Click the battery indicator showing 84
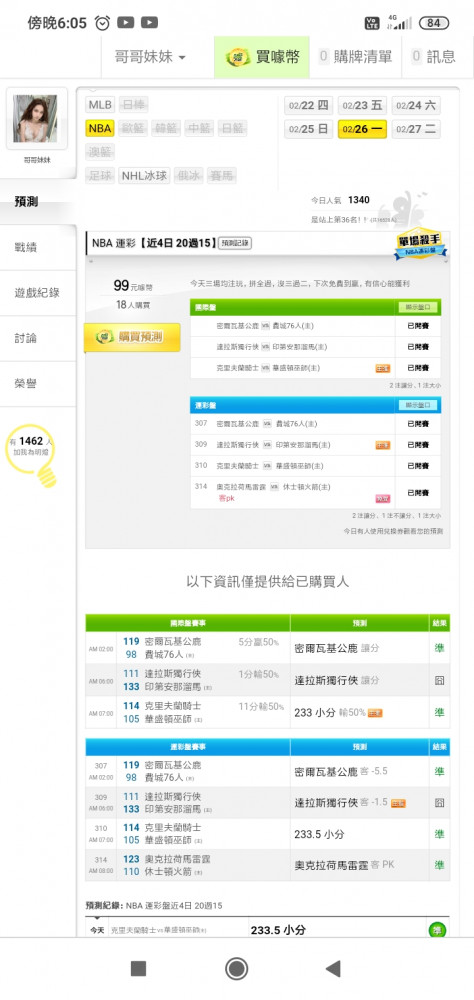This screenshot has height=1000, width=474. click(433, 23)
